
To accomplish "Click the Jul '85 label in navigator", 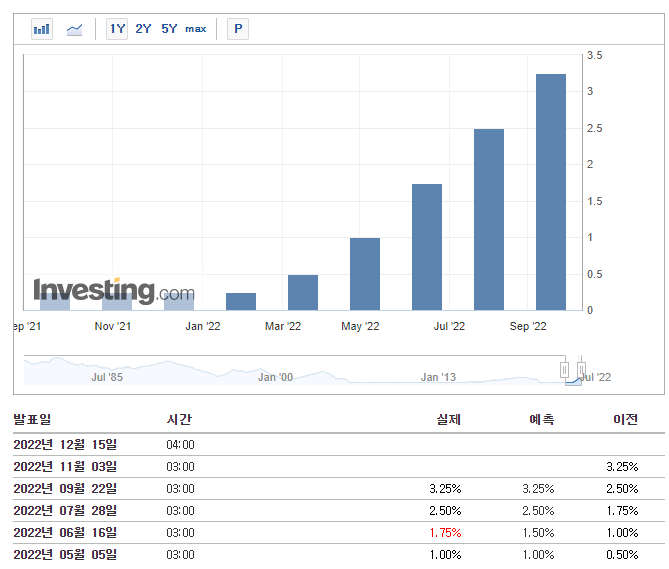I will 107,377.
